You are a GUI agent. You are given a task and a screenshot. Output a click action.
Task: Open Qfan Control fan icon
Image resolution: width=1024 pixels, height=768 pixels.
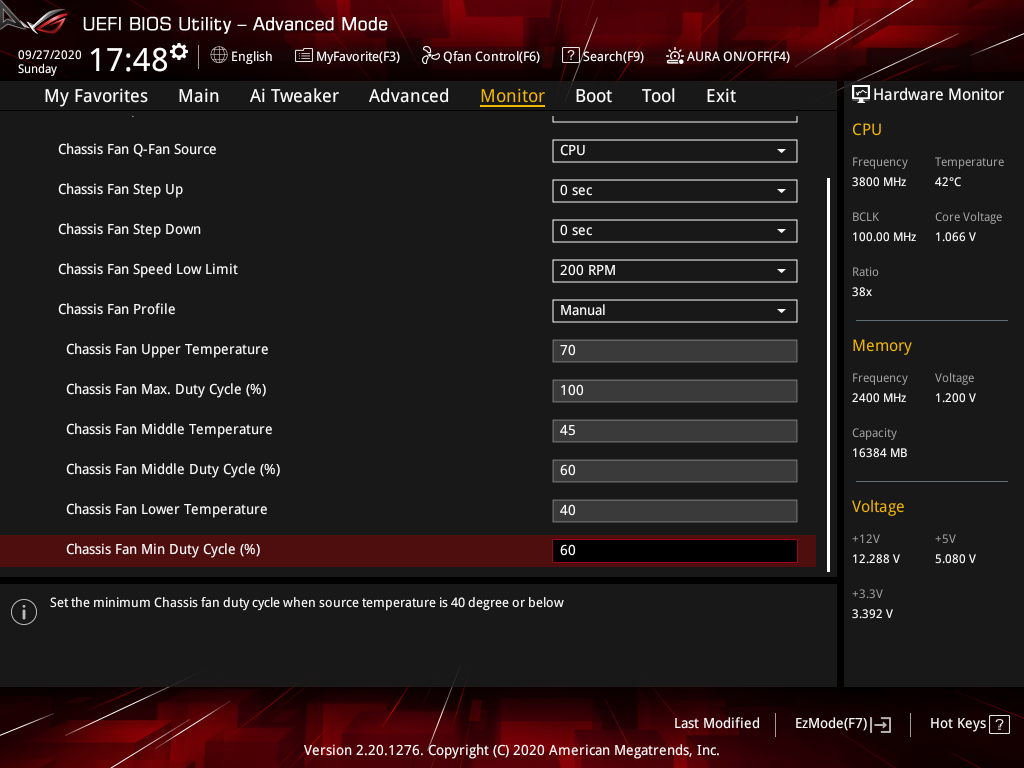[x=430, y=56]
